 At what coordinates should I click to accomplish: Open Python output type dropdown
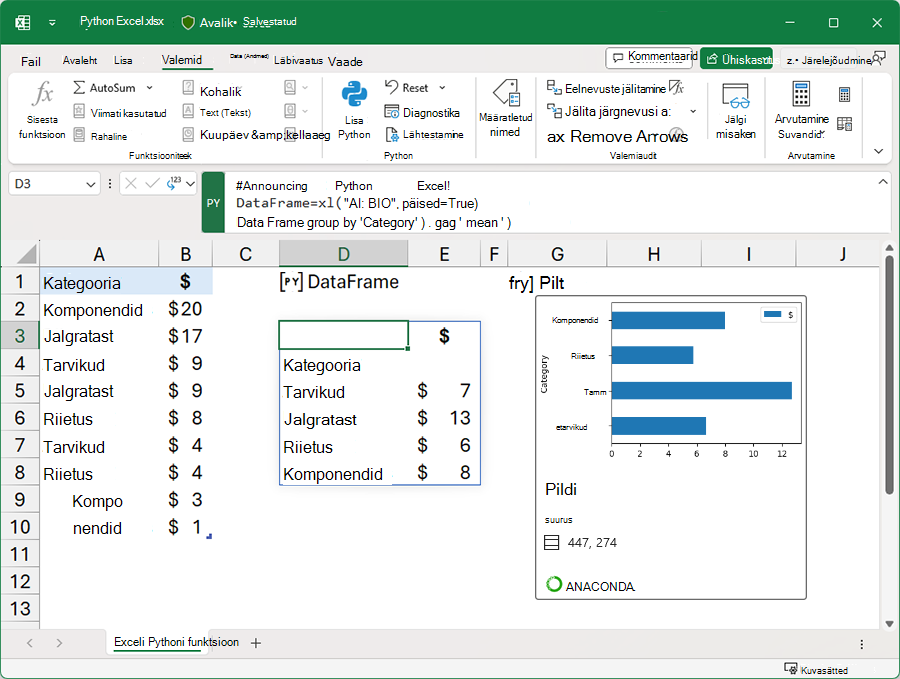pyautogui.click(x=190, y=184)
